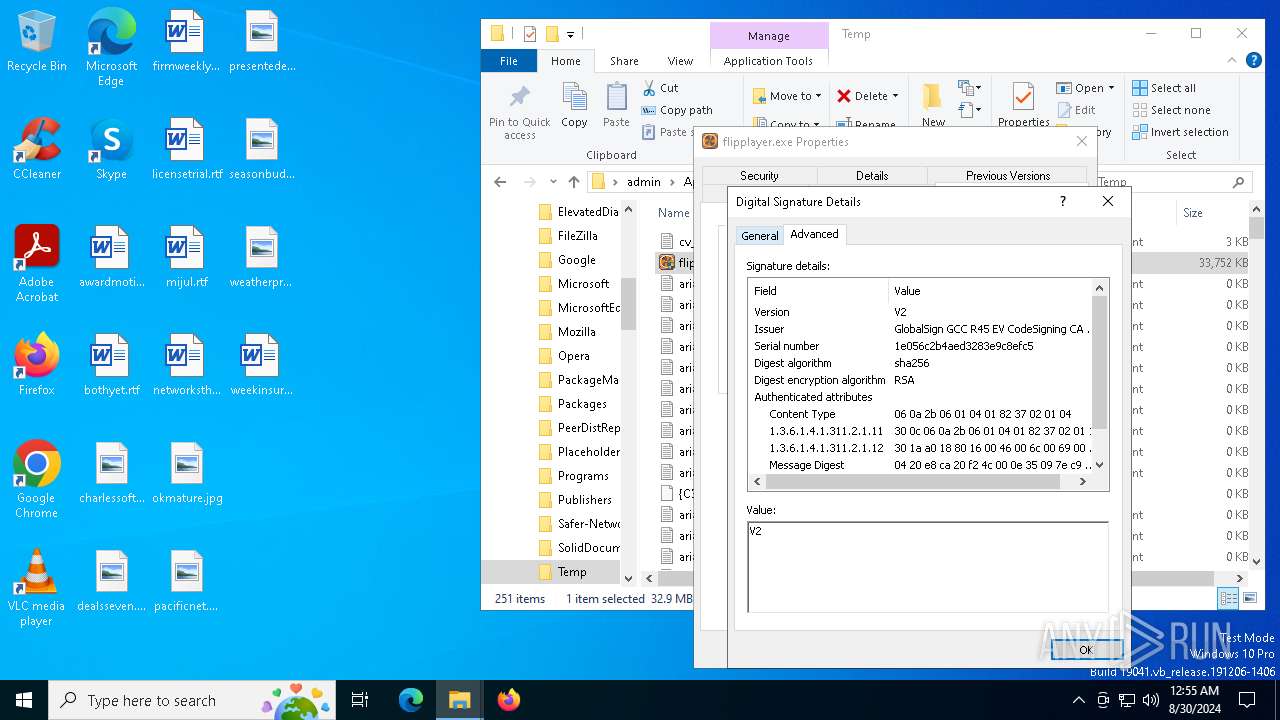Image resolution: width=1280 pixels, height=720 pixels.
Task: Open Firefox desktop shortcut
Action: tap(37, 365)
